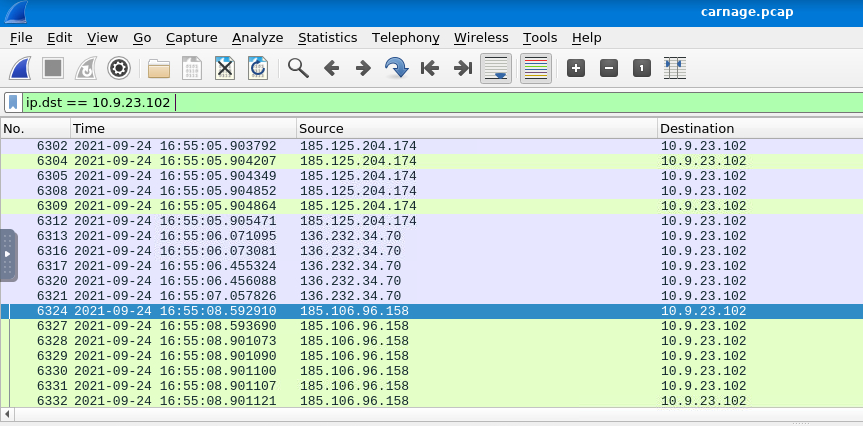The height and width of the screenshot is (426, 863).
Task: Open capture options gear icon
Action: click(119, 68)
